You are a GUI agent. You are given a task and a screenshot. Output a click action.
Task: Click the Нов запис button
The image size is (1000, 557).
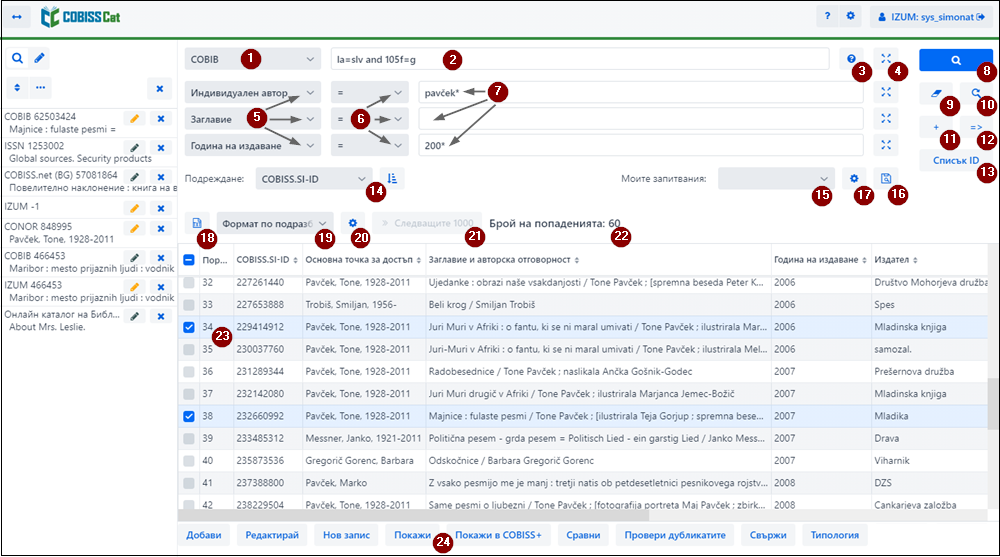click(x=346, y=535)
